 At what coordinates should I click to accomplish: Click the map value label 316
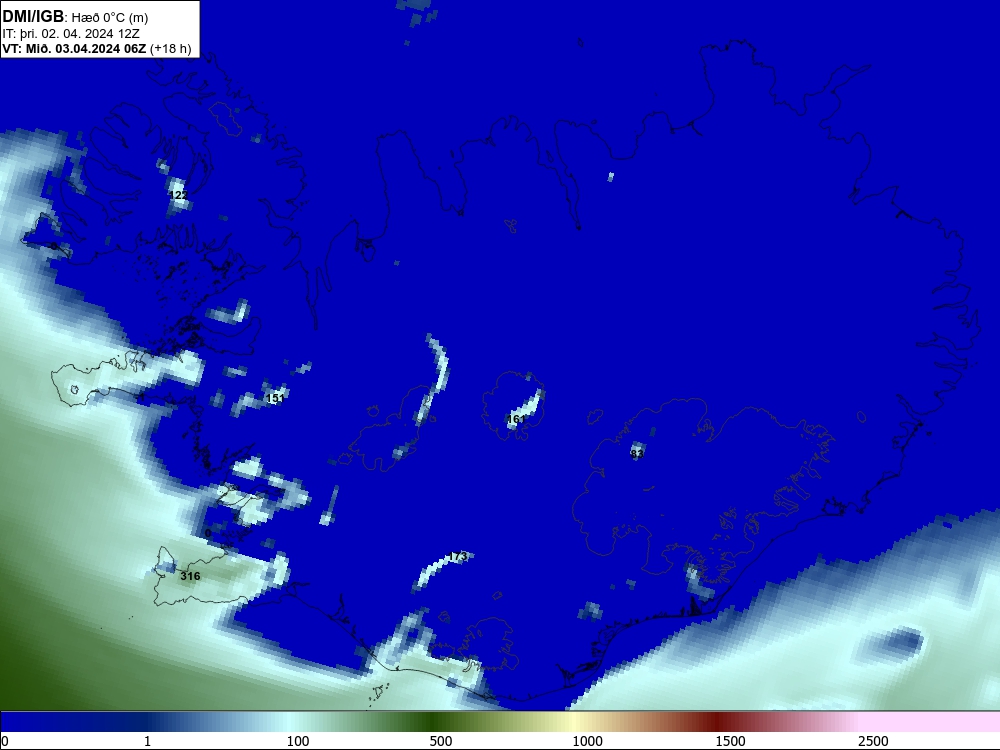[x=190, y=576]
